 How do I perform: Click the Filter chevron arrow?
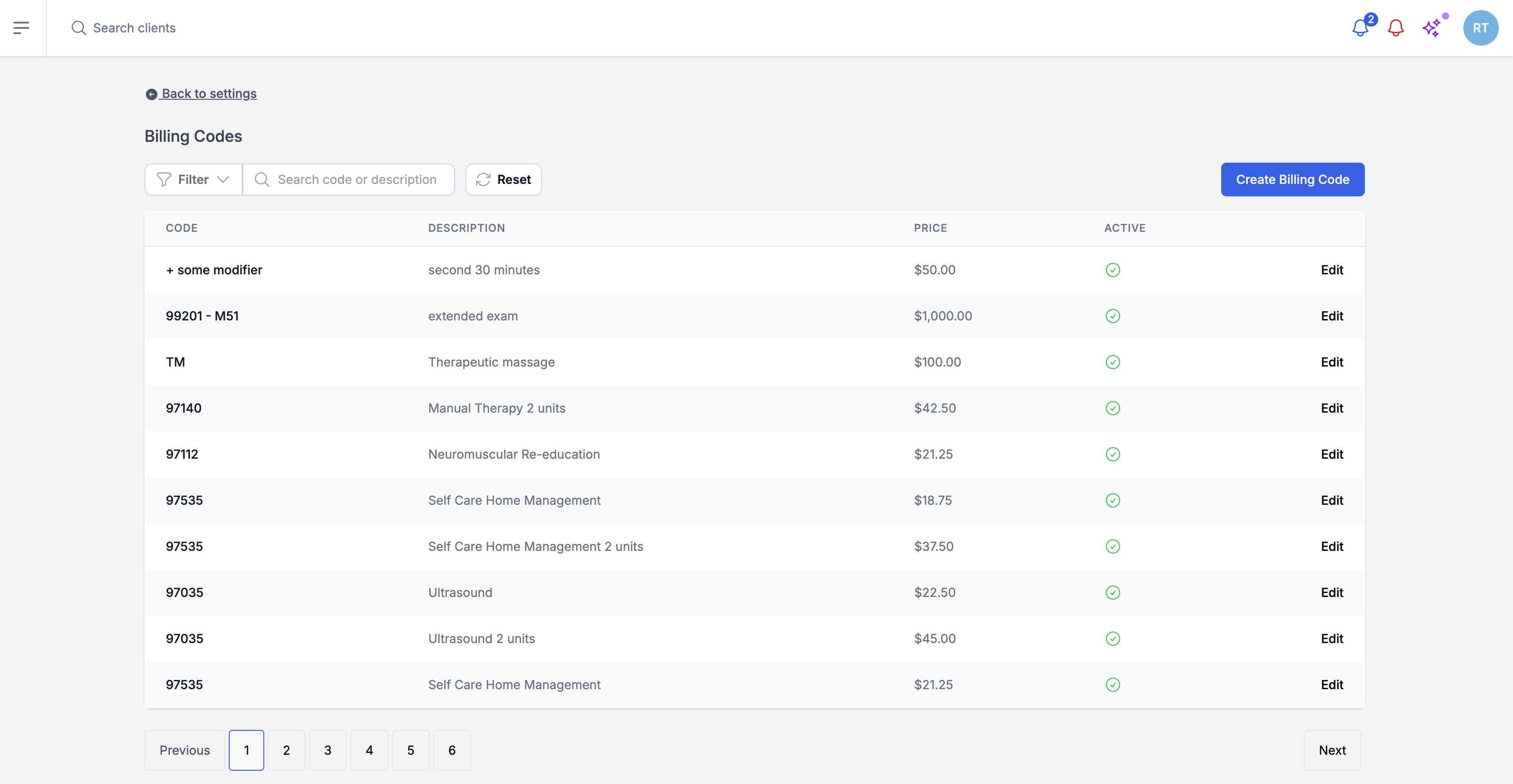223,179
